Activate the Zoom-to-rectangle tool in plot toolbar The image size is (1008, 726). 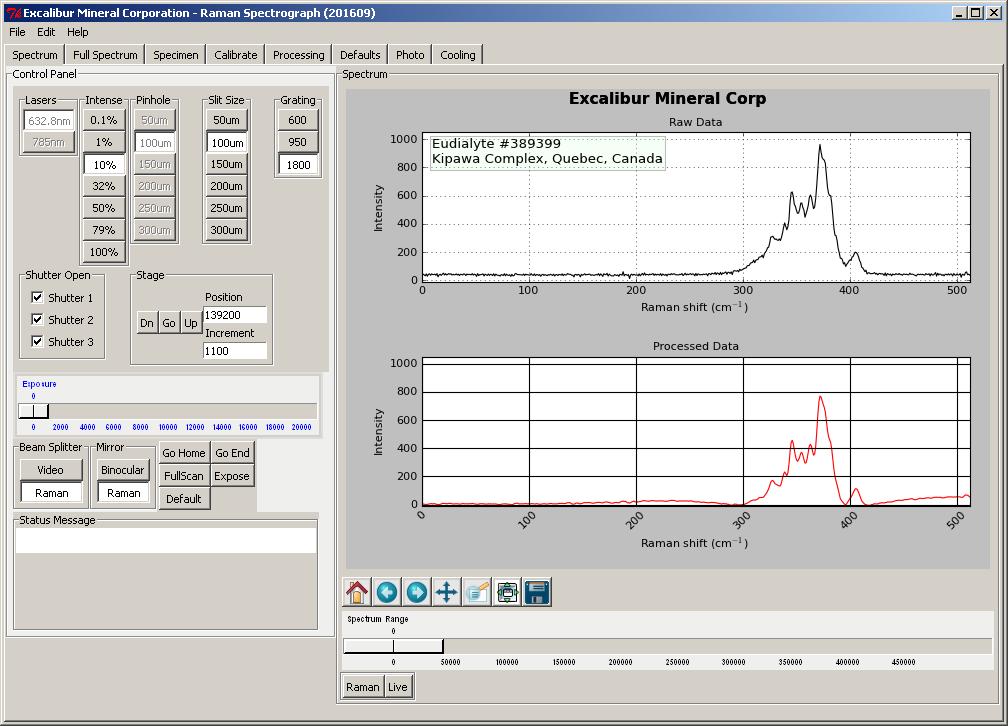477,592
